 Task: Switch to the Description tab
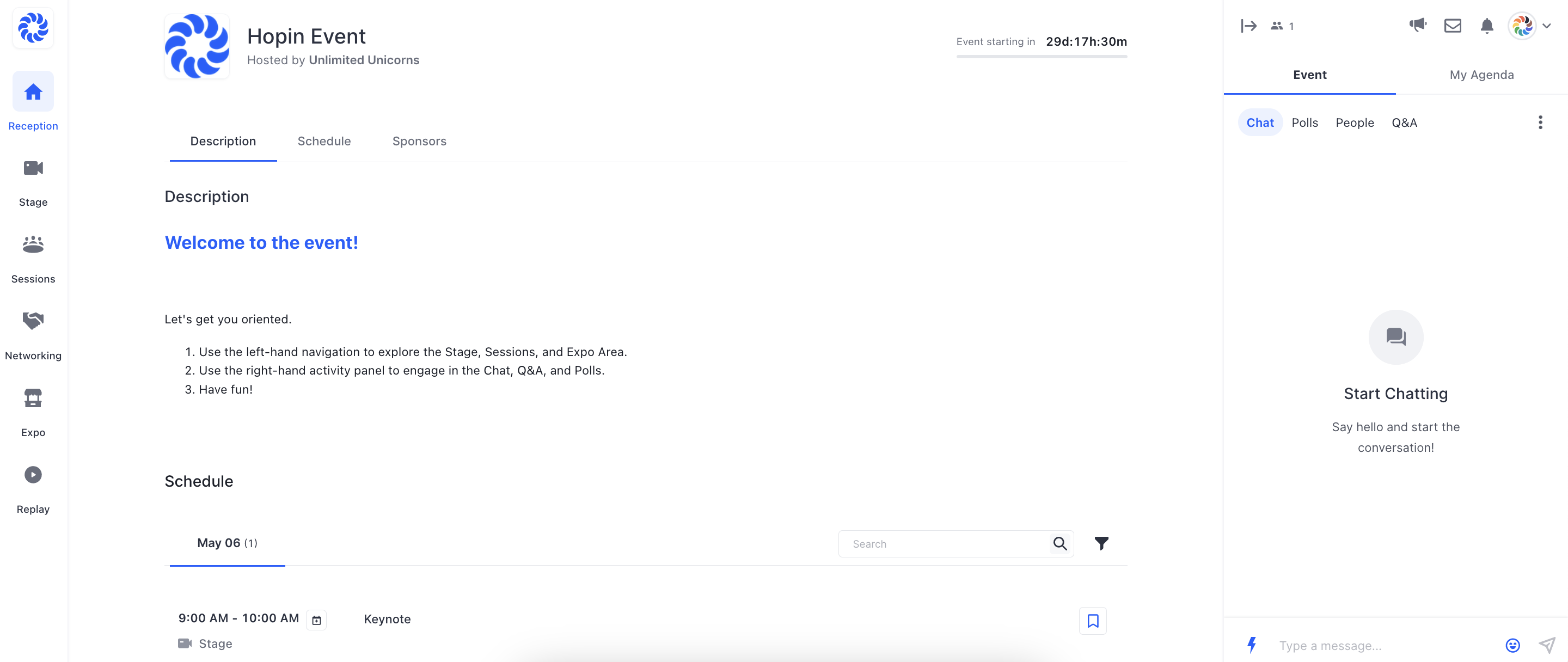(223, 141)
